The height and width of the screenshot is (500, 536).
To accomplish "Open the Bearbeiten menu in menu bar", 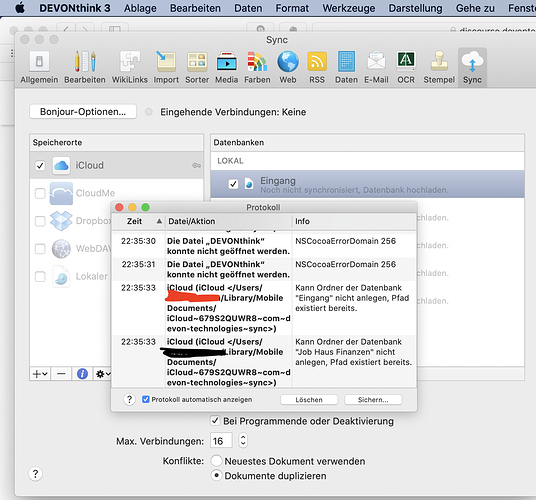I will point(195,8).
